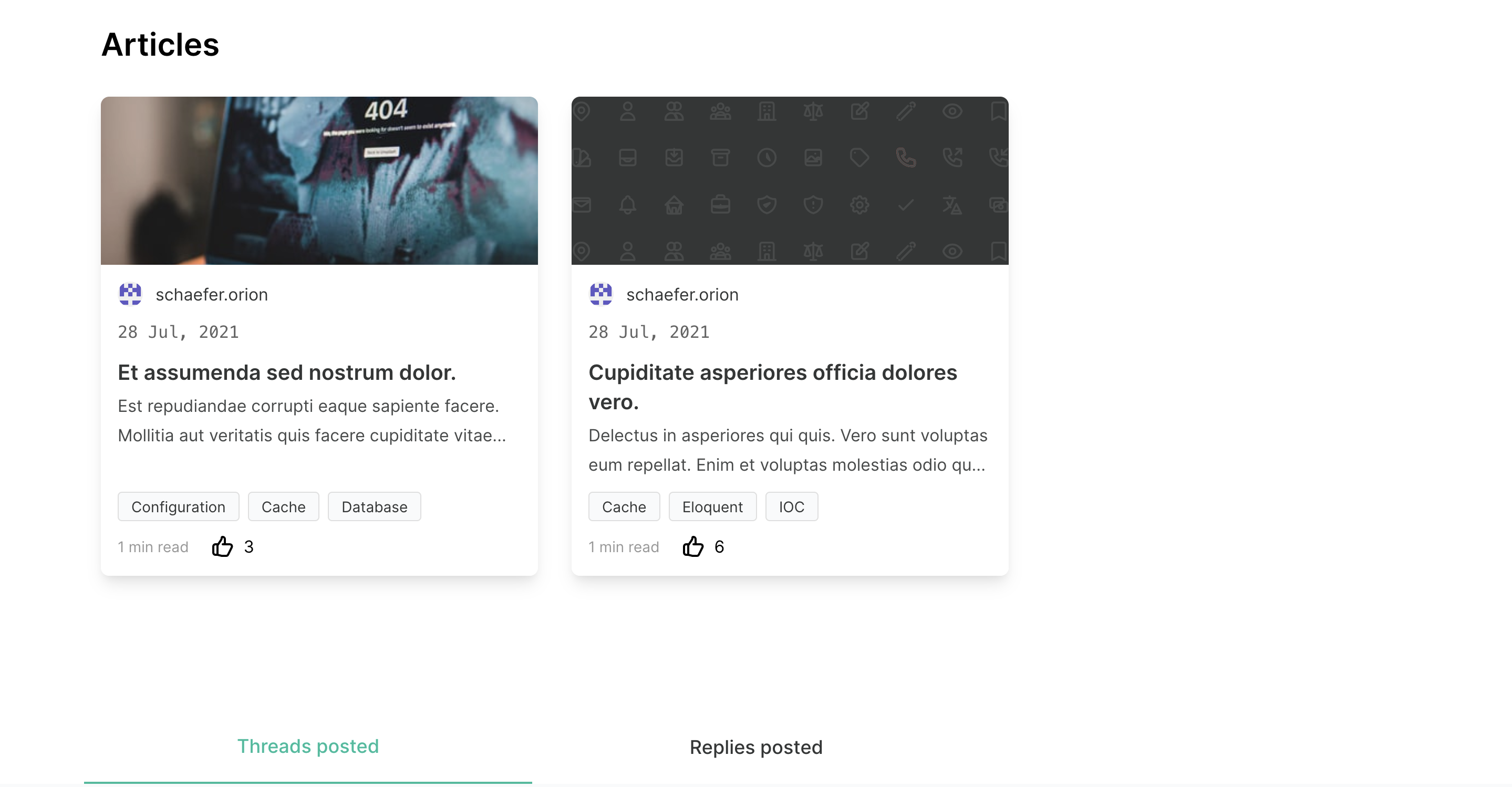Select the Eloquent tag

(712, 506)
